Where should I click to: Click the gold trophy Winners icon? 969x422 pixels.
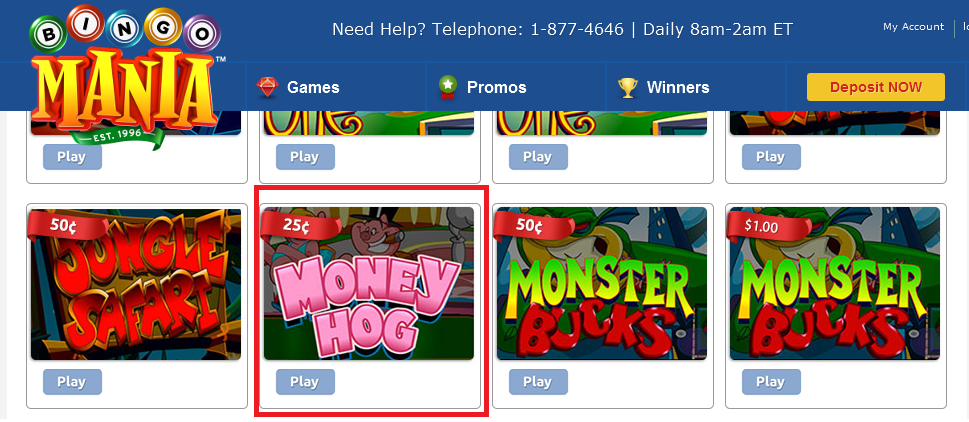coord(627,88)
